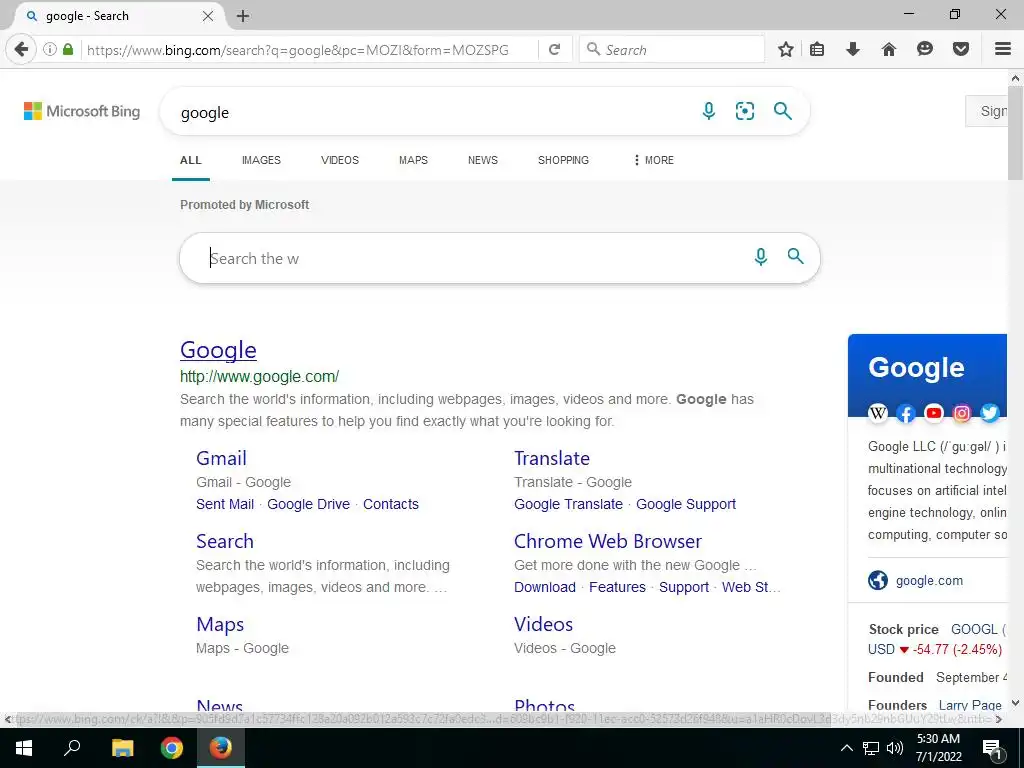The width and height of the screenshot is (1024, 768).
Task: Open the Features sublink under Chrome
Action: tap(617, 587)
